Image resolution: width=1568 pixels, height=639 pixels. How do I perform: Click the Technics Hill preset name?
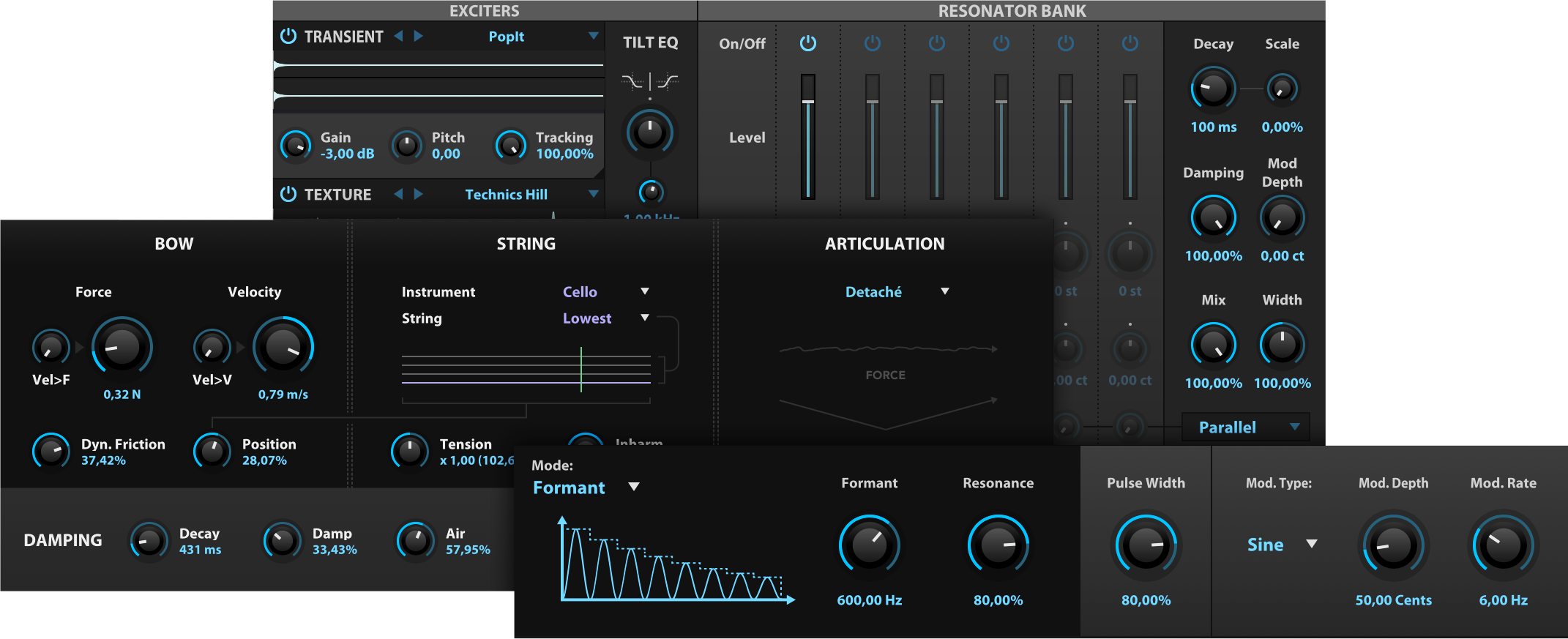coord(506,195)
